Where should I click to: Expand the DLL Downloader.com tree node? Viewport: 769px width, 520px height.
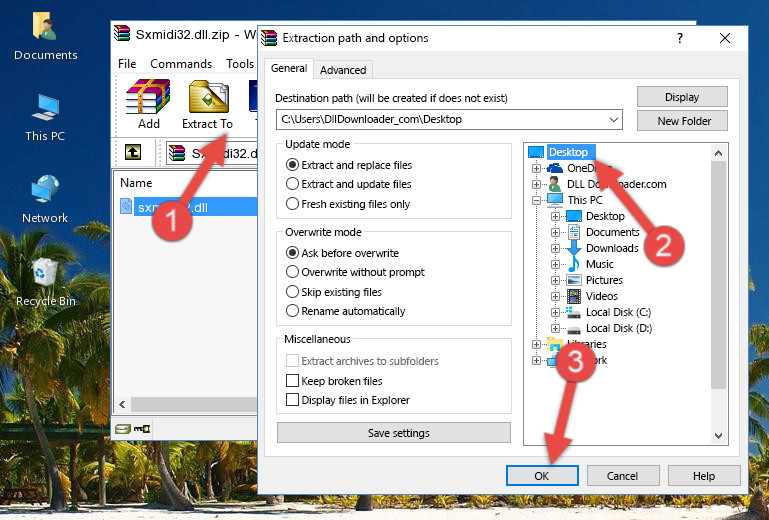pyautogui.click(x=537, y=184)
